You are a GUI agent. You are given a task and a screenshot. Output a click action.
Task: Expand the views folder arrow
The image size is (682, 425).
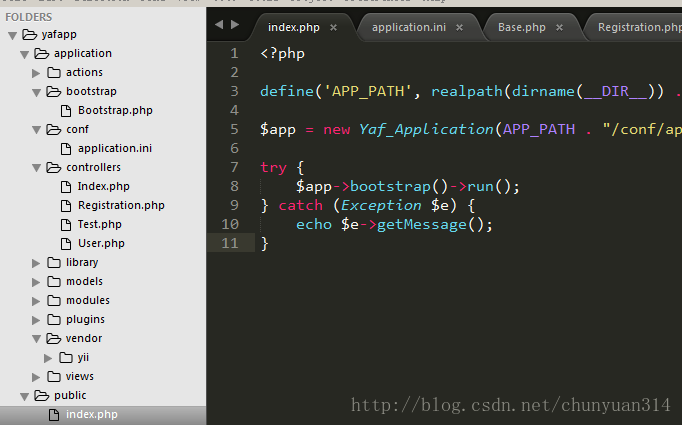[x=36, y=377]
